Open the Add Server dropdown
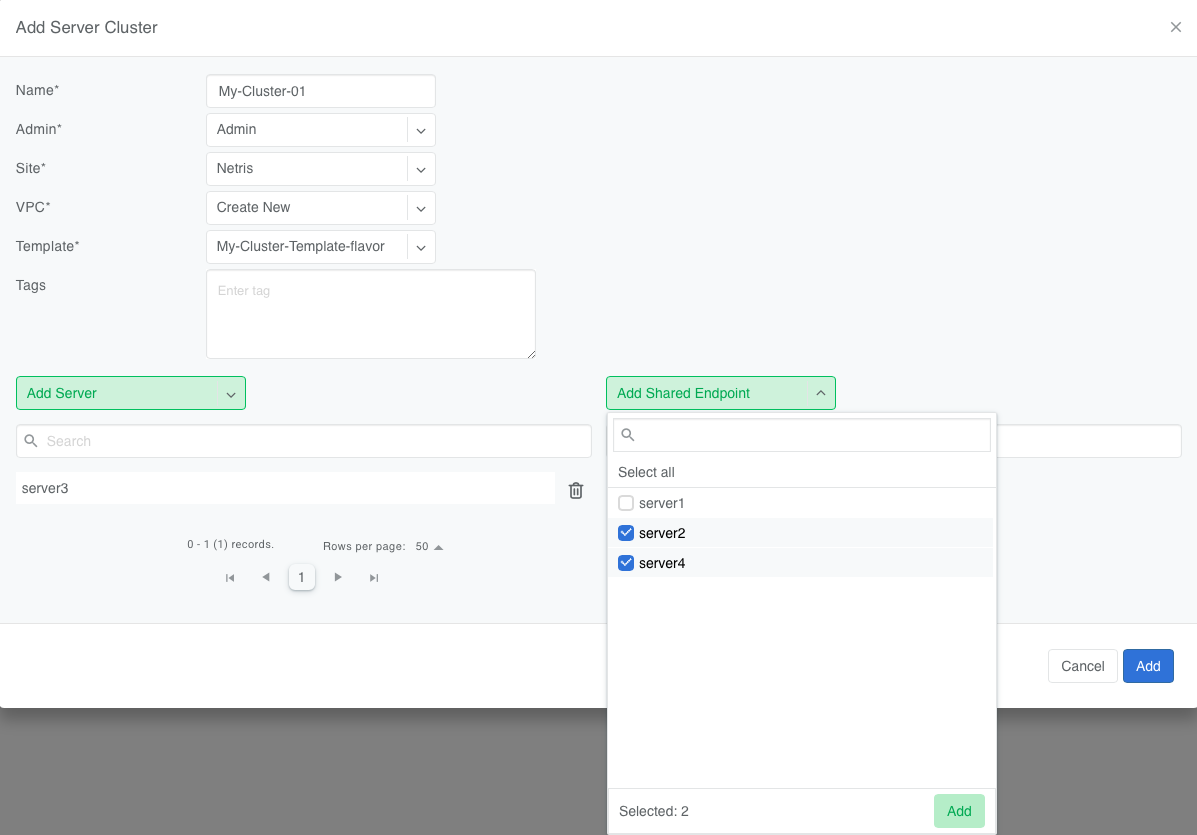 (131, 393)
